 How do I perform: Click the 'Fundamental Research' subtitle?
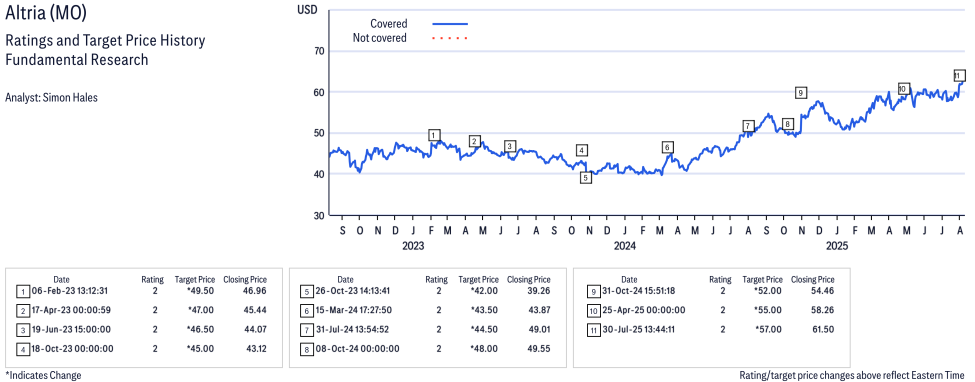[x=76, y=60]
